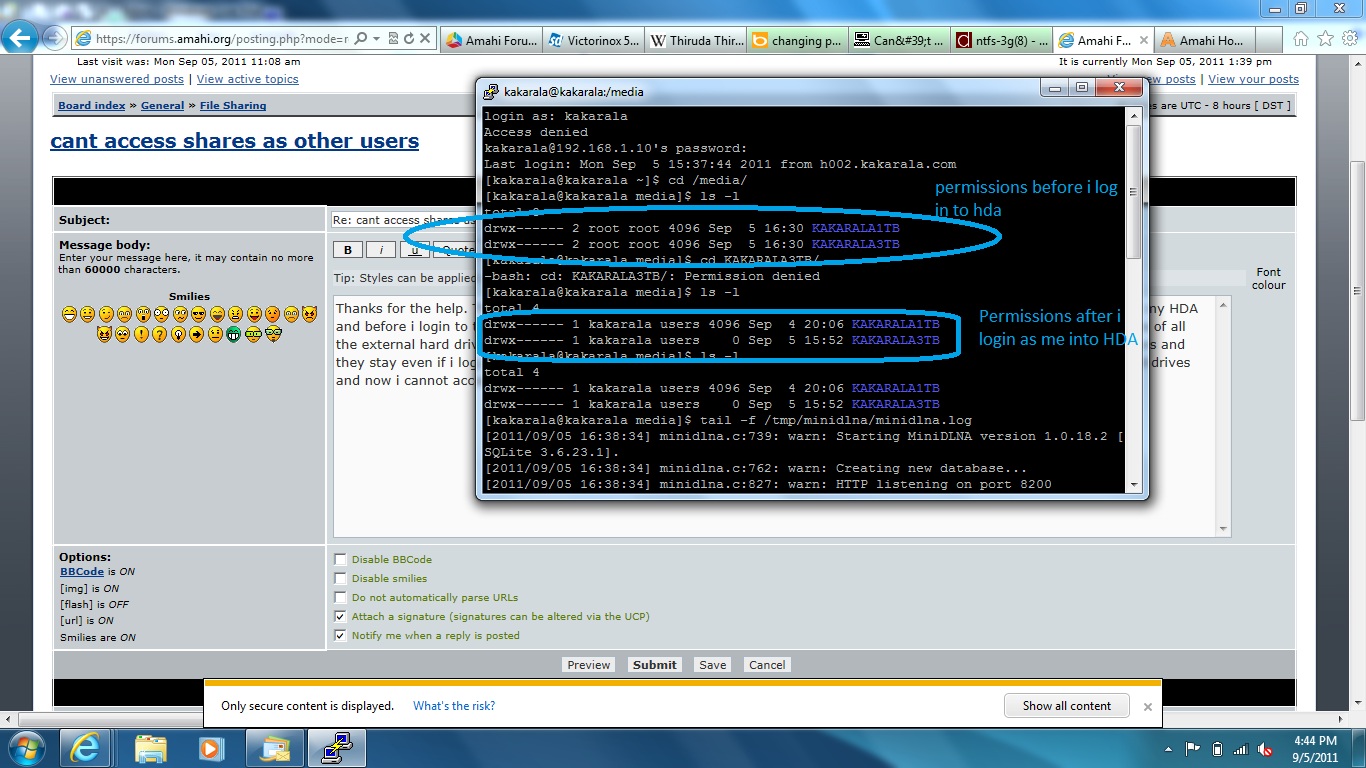This screenshot has height=768, width=1366.
Task: Open View unanswered posts link
Action: coord(117,79)
